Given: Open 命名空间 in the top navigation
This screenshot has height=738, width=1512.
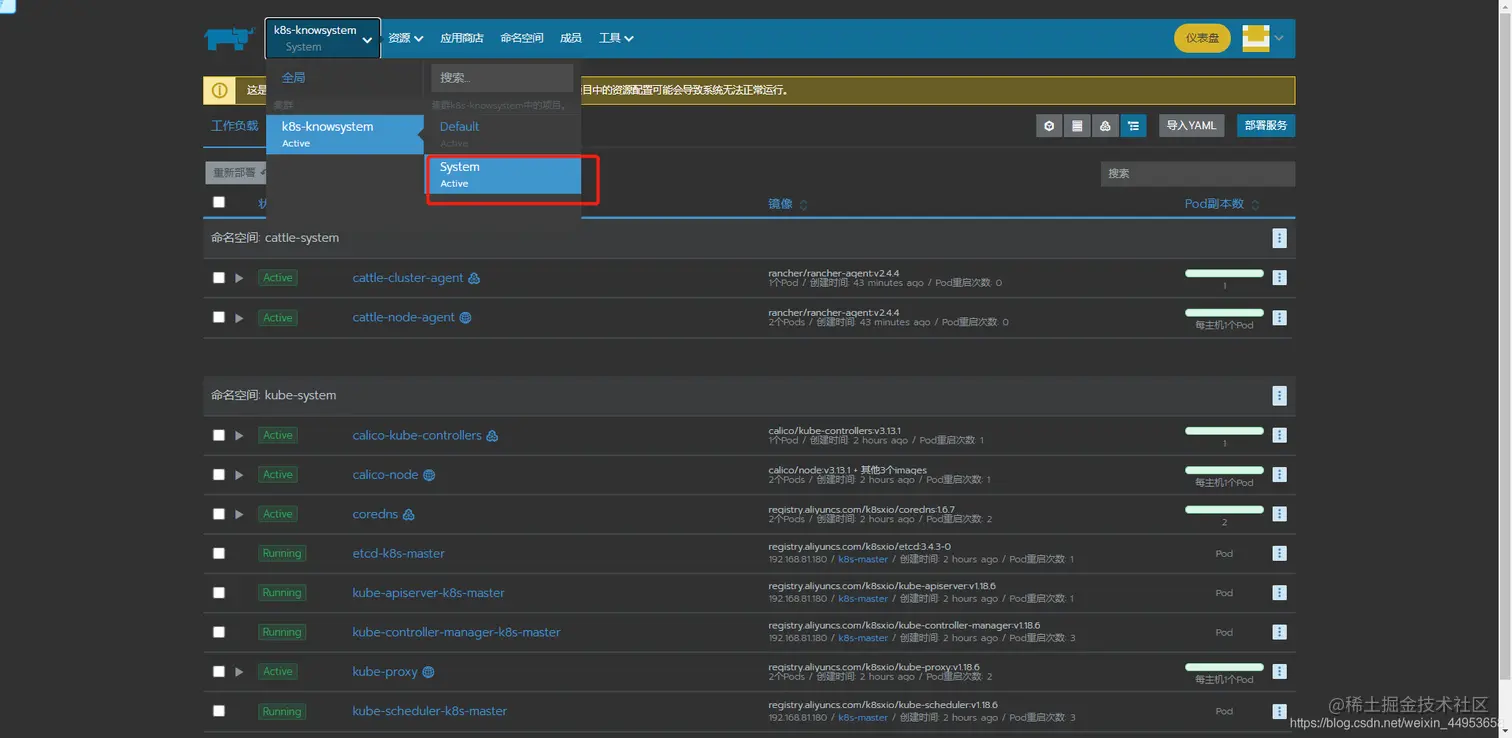Looking at the screenshot, I should (522, 38).
